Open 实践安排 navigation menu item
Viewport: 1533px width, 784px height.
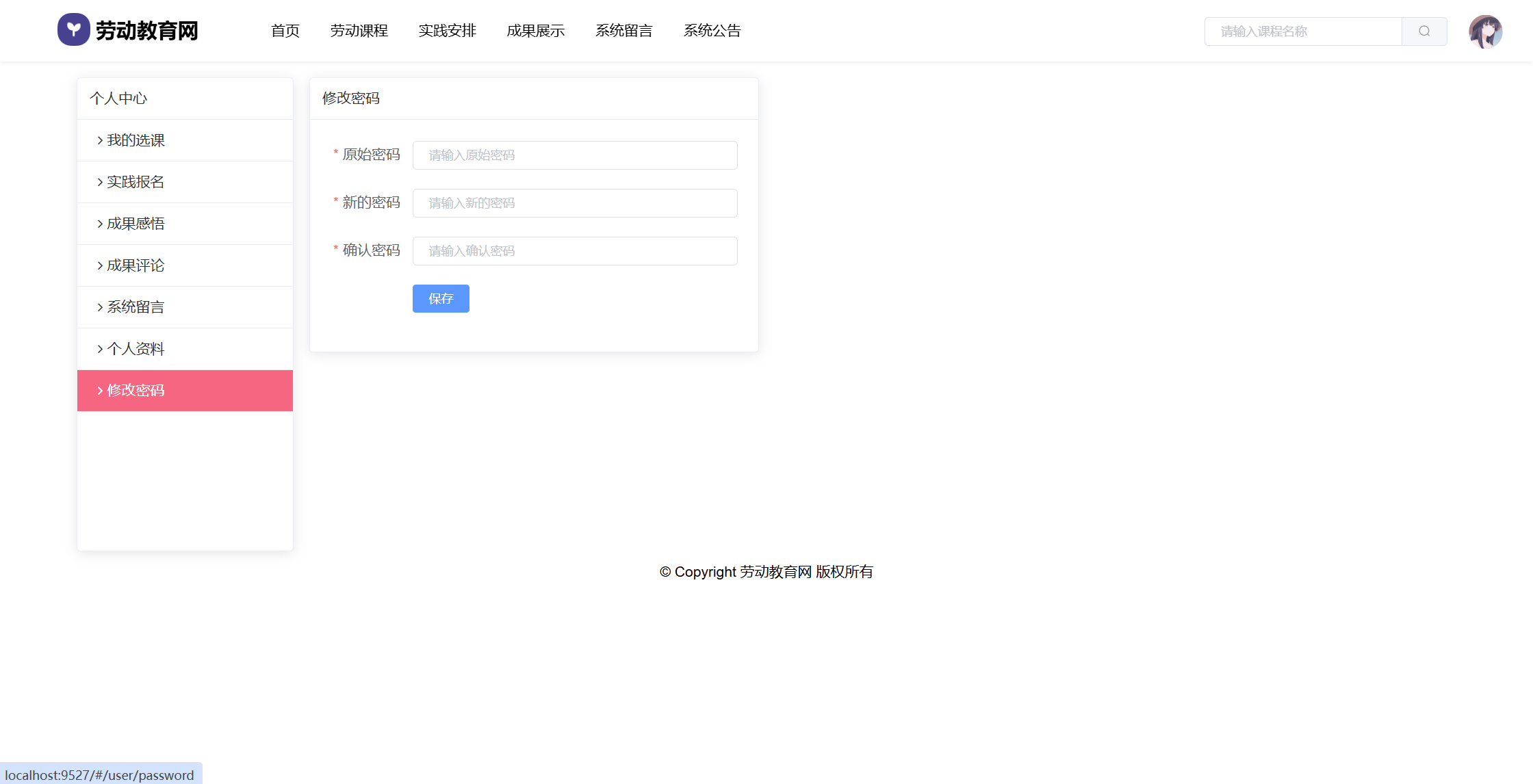coord(447,31)
